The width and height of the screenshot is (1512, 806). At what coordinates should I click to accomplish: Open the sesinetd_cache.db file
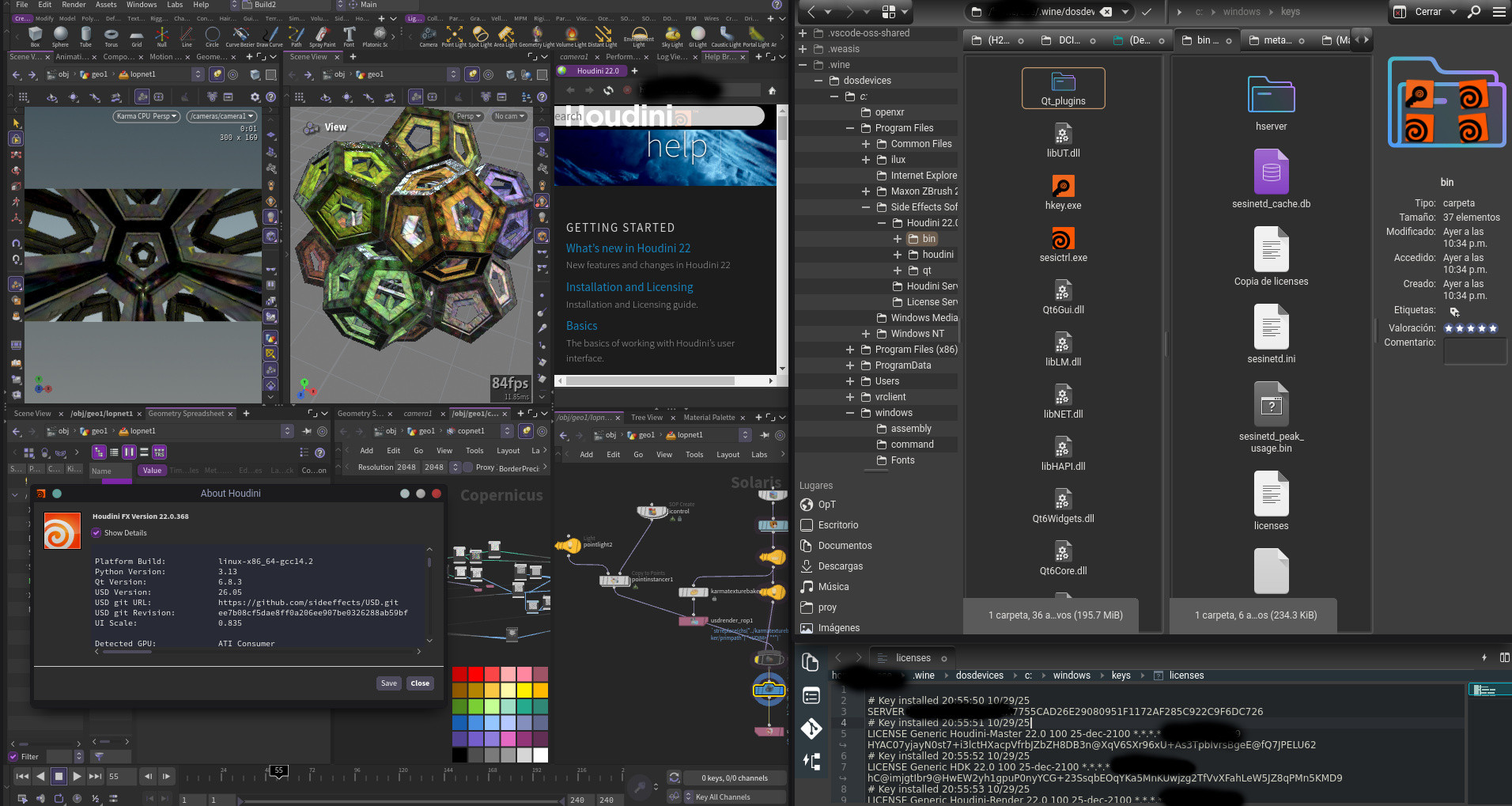pyautogui.click(x=1271, y=180)
